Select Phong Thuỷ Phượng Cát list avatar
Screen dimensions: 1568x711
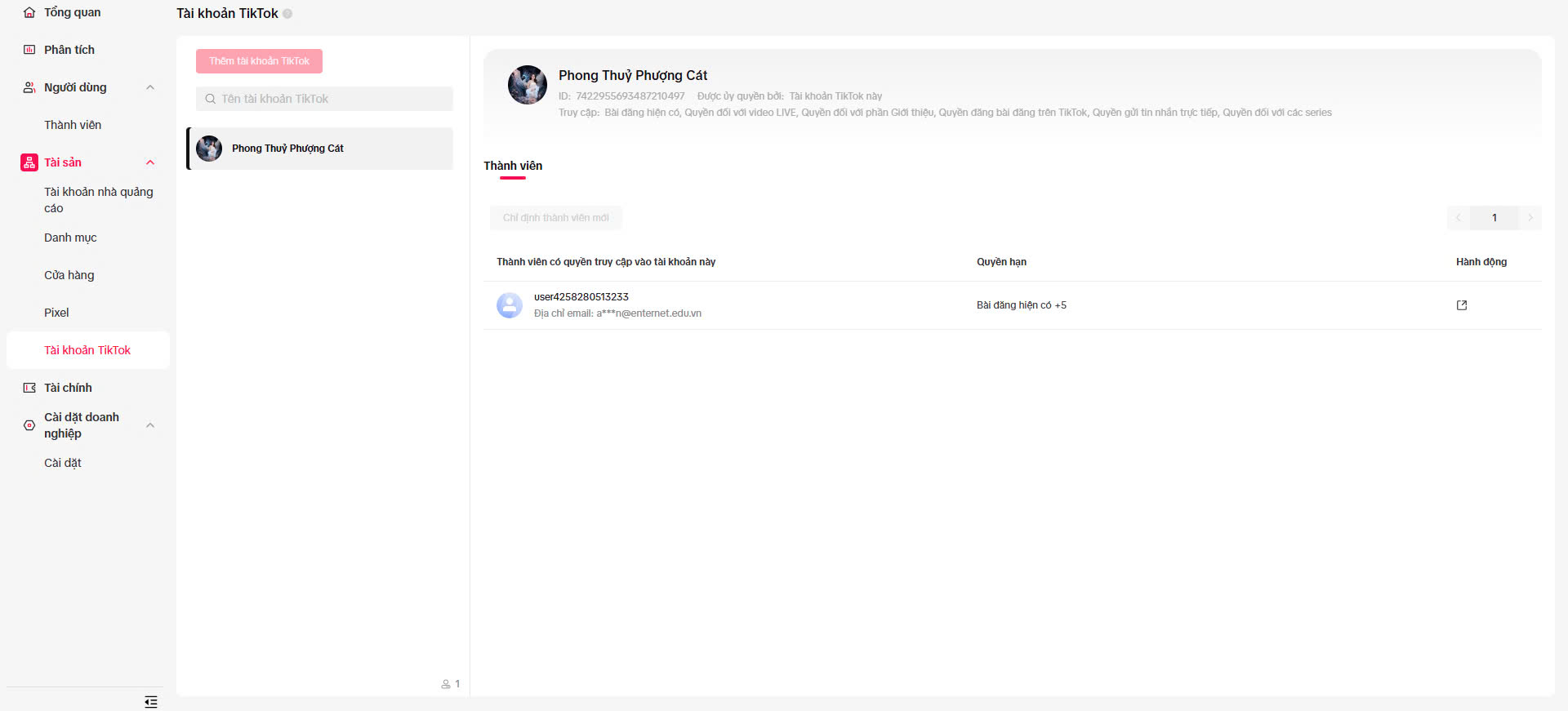(209, 149)
